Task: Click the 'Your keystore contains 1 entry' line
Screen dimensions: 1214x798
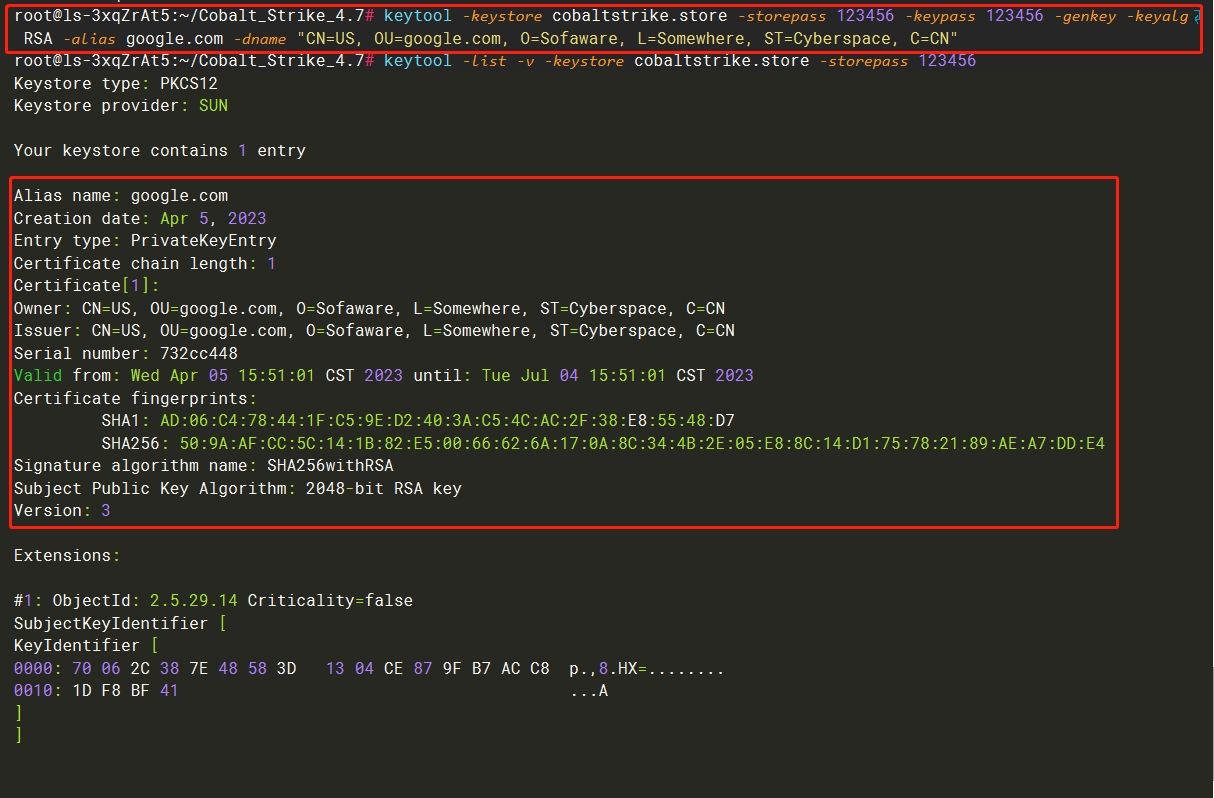Action: click(x=160, y=151)
